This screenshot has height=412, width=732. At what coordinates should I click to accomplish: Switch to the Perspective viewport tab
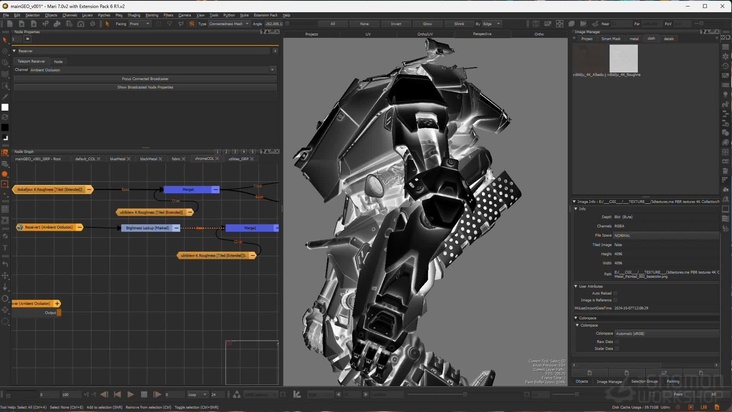coord(482,33)
